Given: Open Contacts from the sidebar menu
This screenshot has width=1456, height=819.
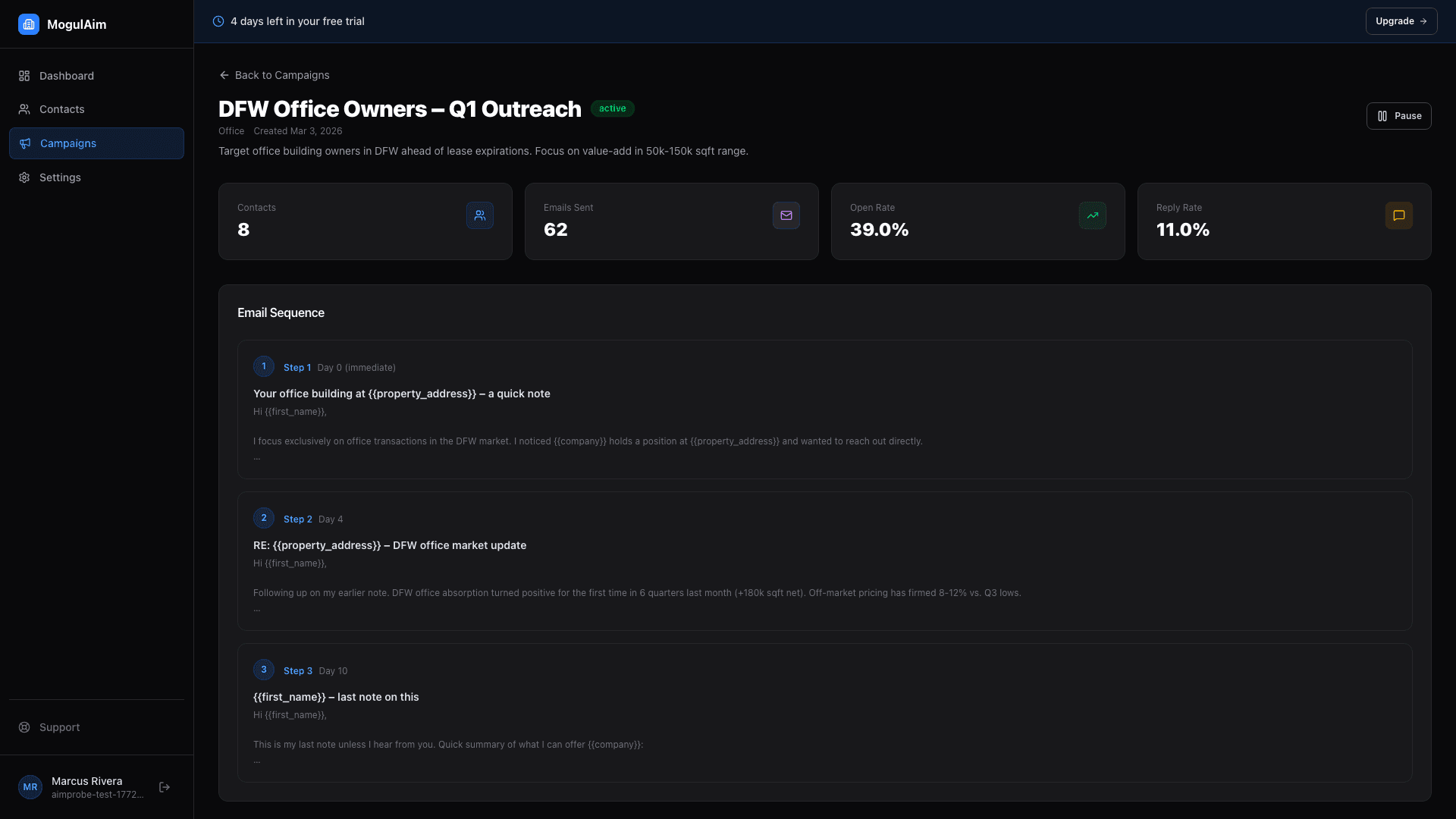Looking at the screenshot, I should 62,109.
